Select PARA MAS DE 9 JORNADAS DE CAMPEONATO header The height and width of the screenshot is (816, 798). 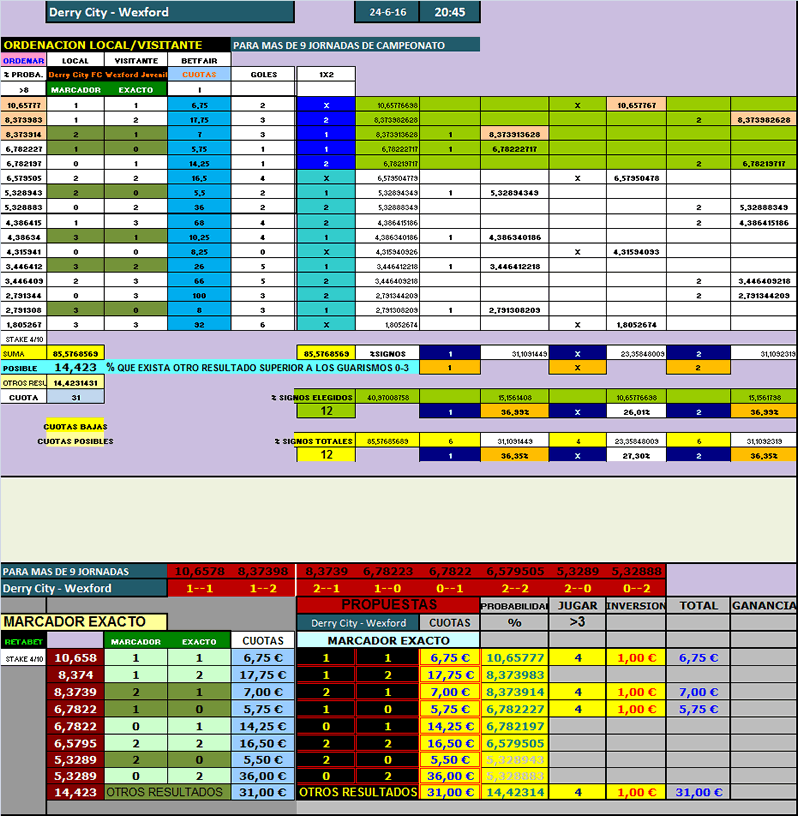[356, 45]
